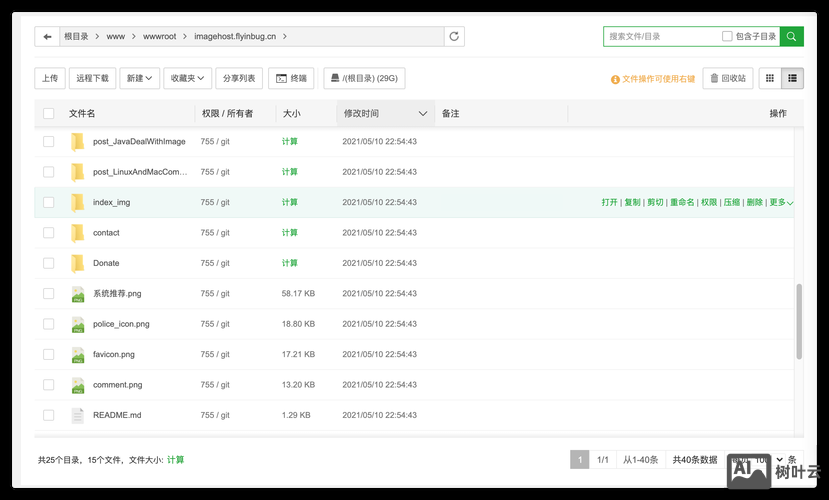Expand the 收藏夹 favorites dropdown

pyautogui.click(x=187, y=78)
